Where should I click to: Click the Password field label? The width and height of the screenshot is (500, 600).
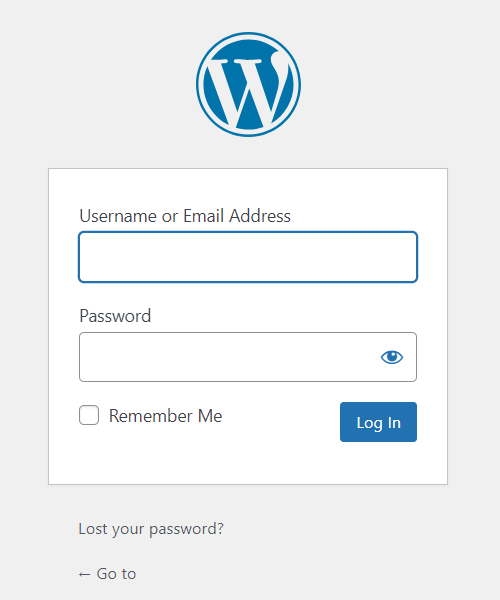115,316
